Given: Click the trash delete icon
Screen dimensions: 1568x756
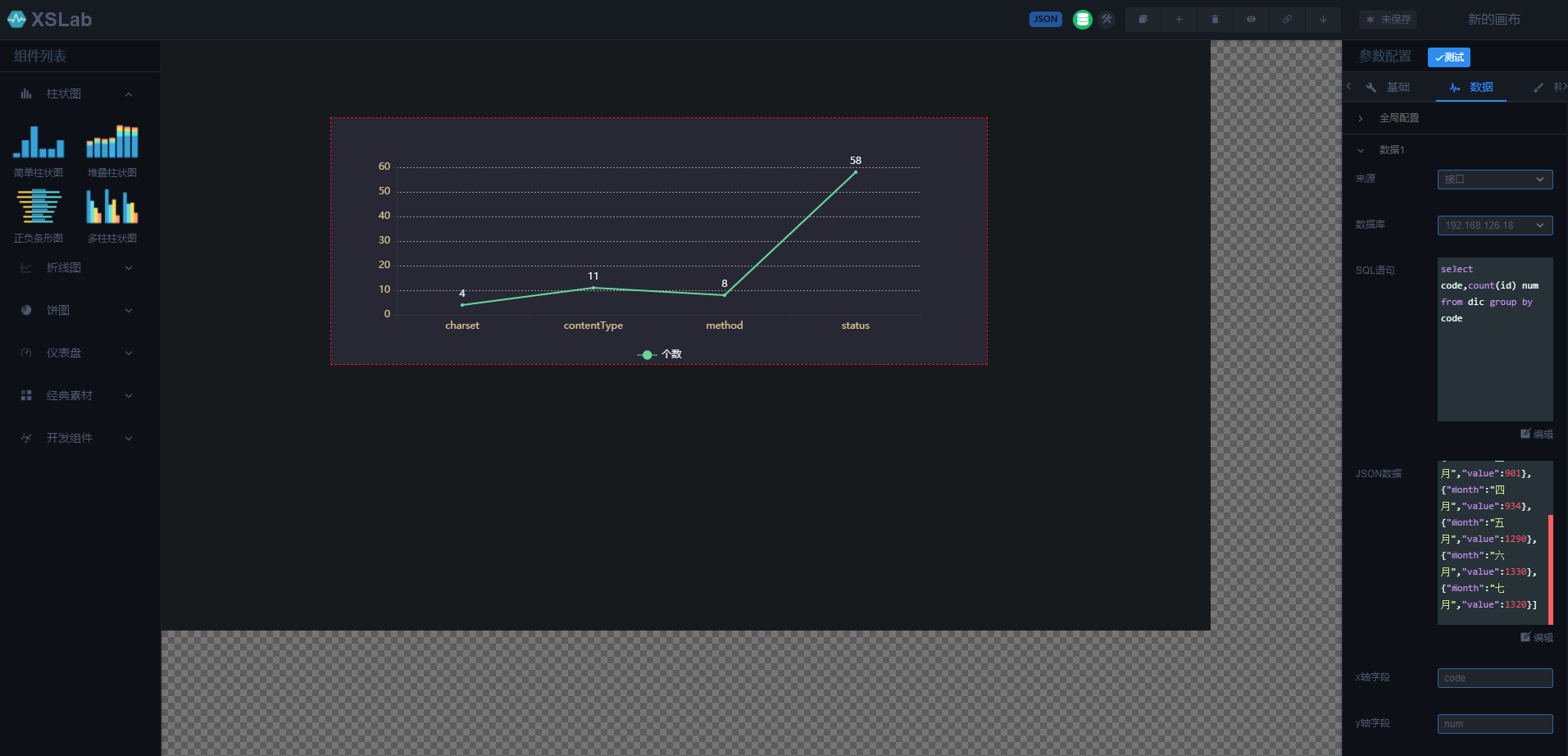Looking at the screenshot, I should [1215, 20].
